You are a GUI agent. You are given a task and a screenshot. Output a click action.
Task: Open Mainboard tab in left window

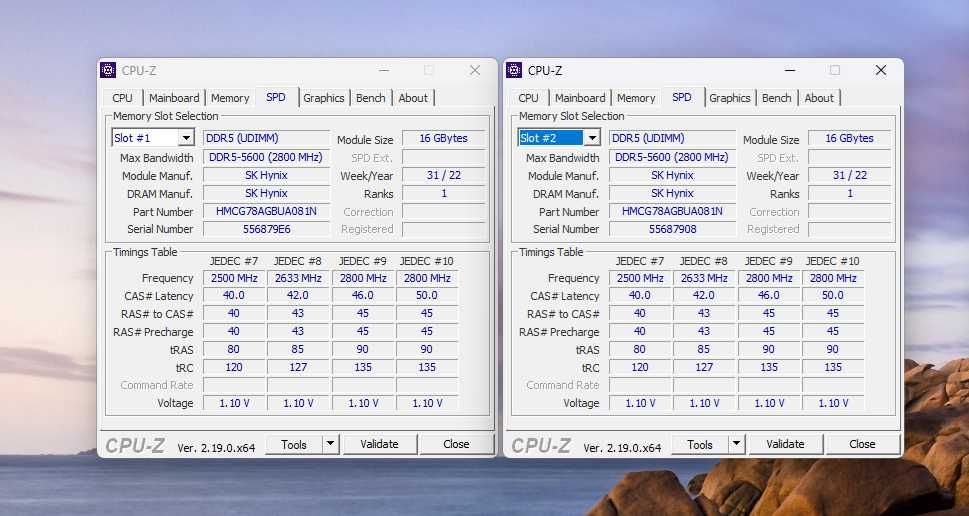click(174, 98)
